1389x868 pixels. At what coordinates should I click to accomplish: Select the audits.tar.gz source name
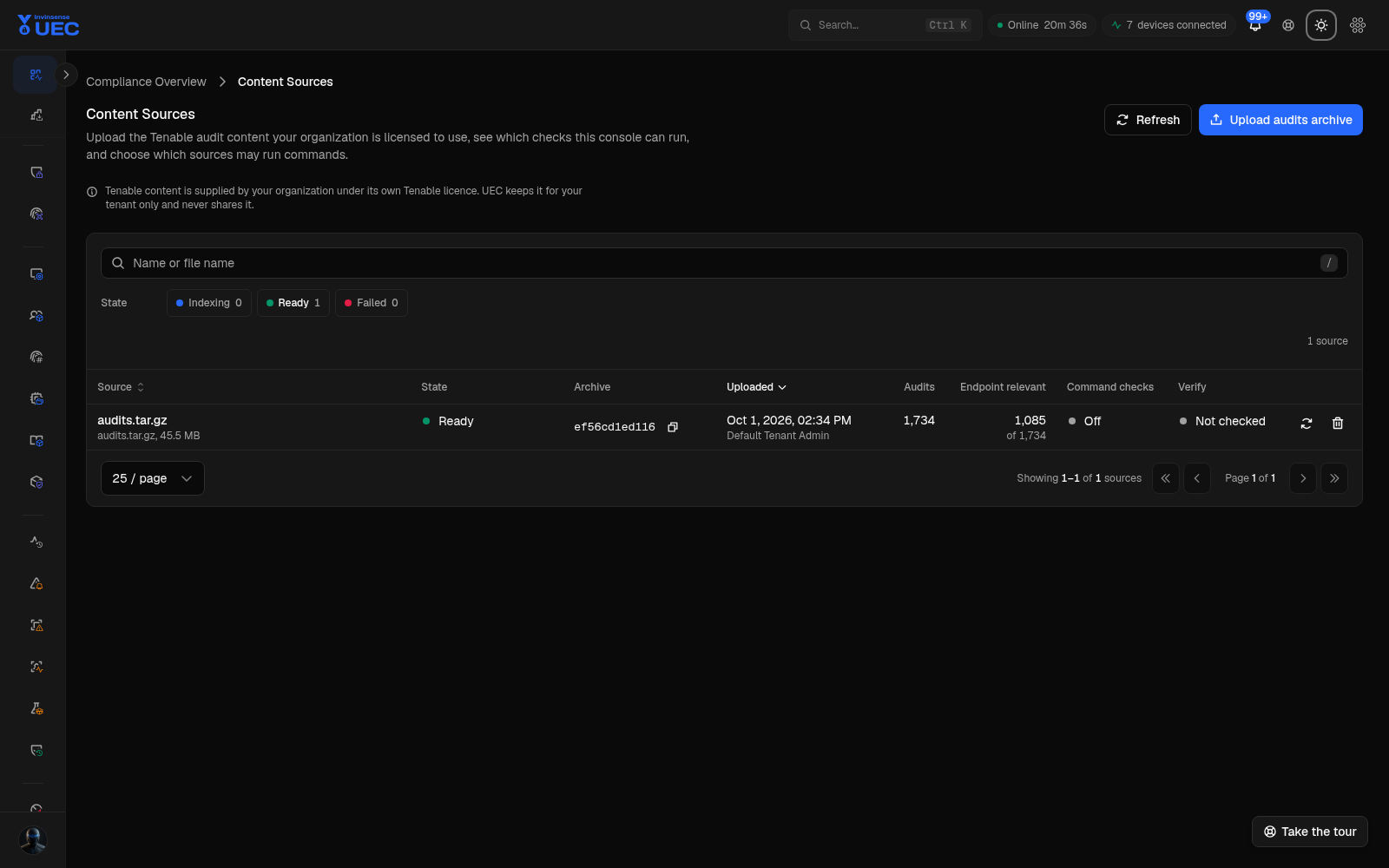click(132, 420)
